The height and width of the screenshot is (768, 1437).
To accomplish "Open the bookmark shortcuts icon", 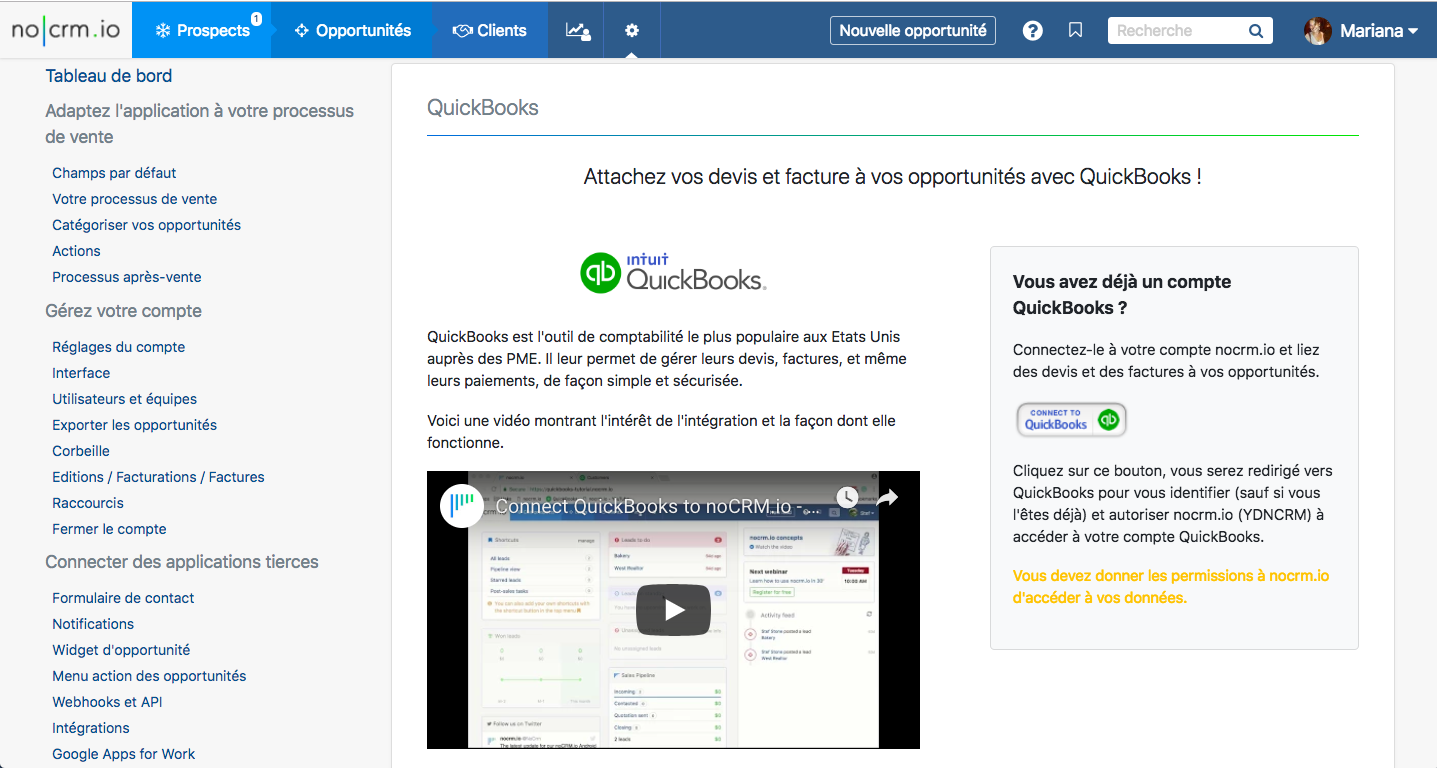I will tap(1075, 31).
